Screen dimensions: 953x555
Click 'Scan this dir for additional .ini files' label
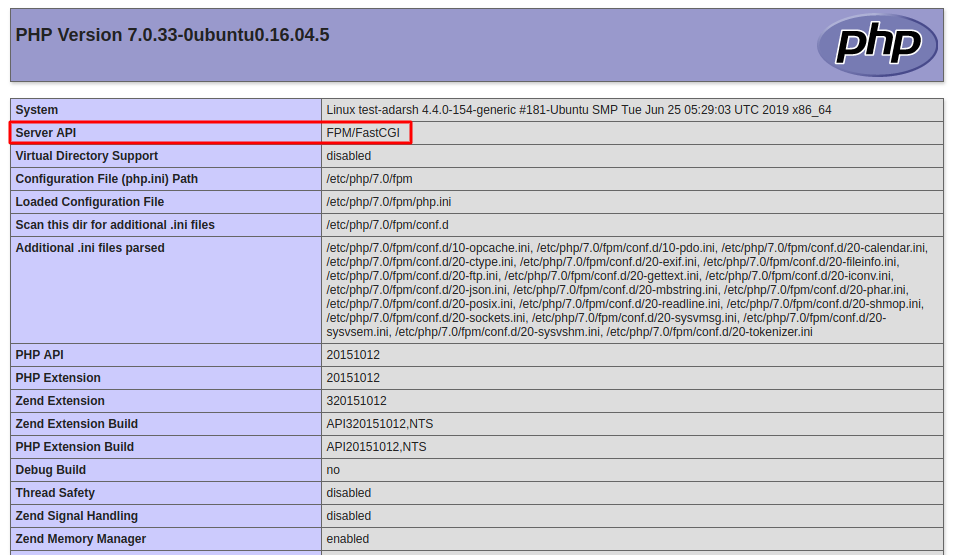[x=115, y=226]
